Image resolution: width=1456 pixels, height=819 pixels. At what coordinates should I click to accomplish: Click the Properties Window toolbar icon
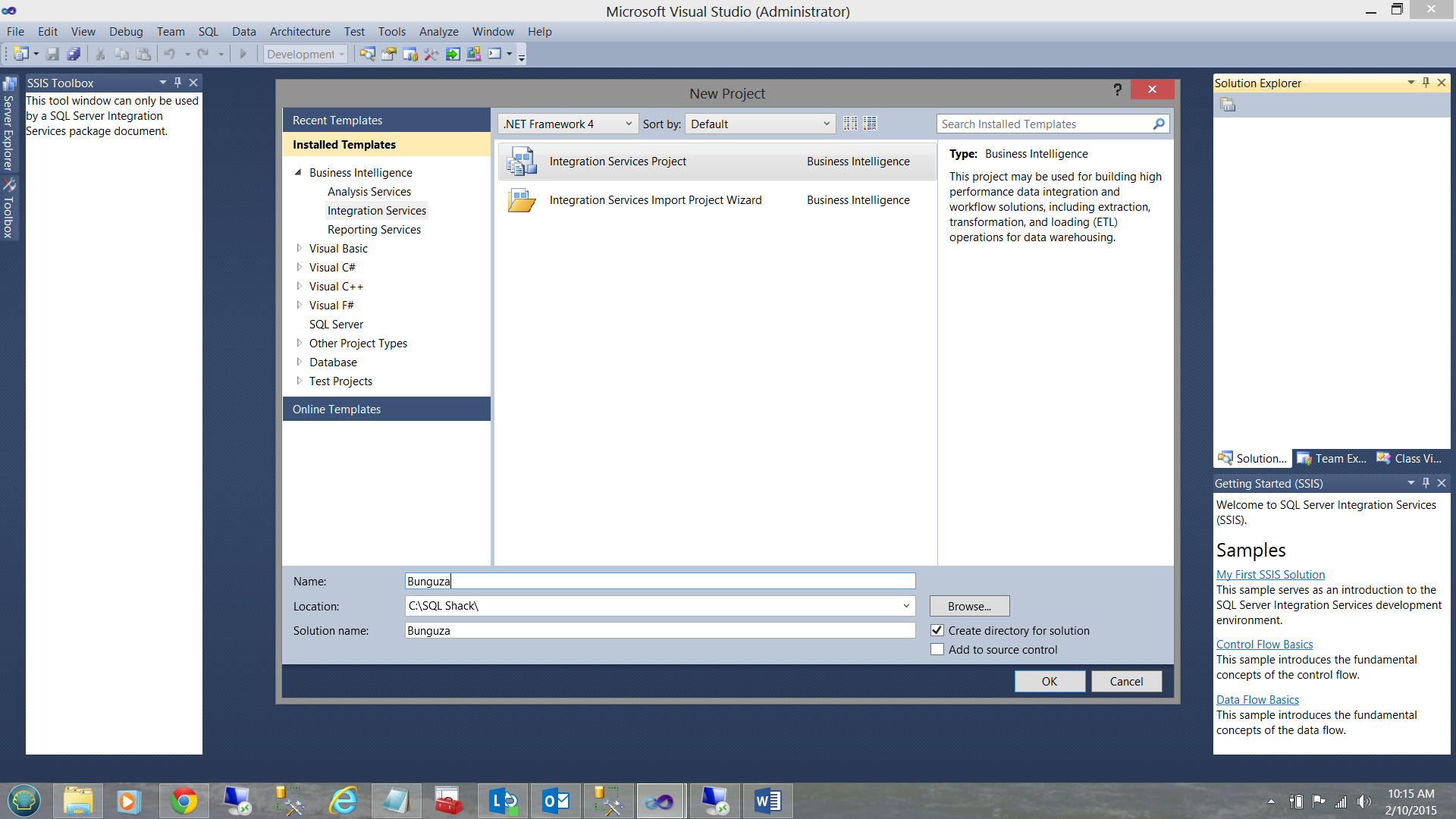click(x=389, y=54)
